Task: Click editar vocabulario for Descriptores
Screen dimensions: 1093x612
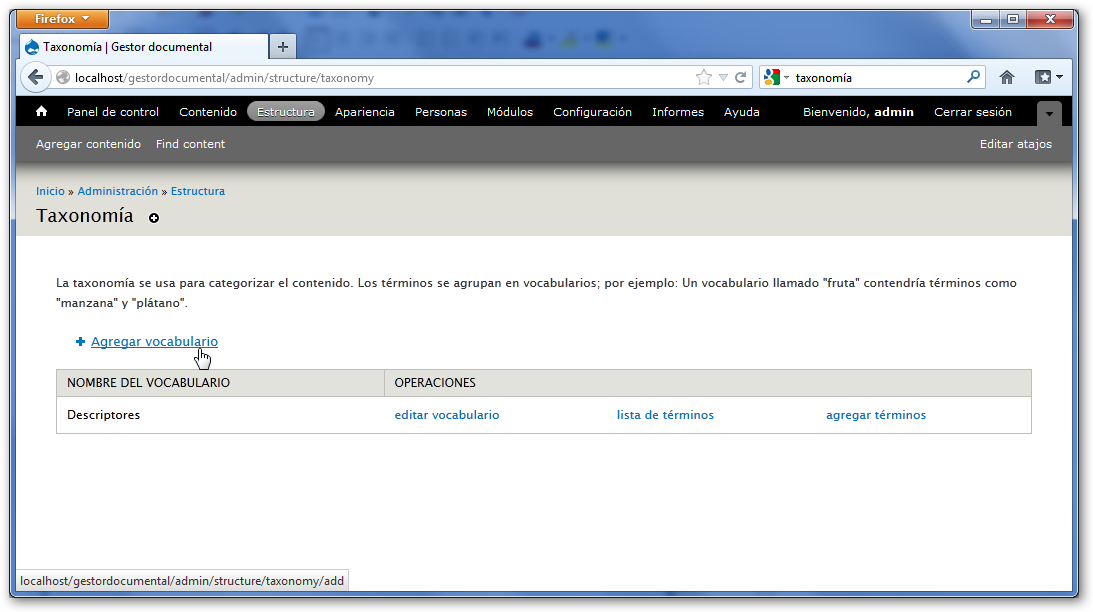Action: [x=447, y=415]
